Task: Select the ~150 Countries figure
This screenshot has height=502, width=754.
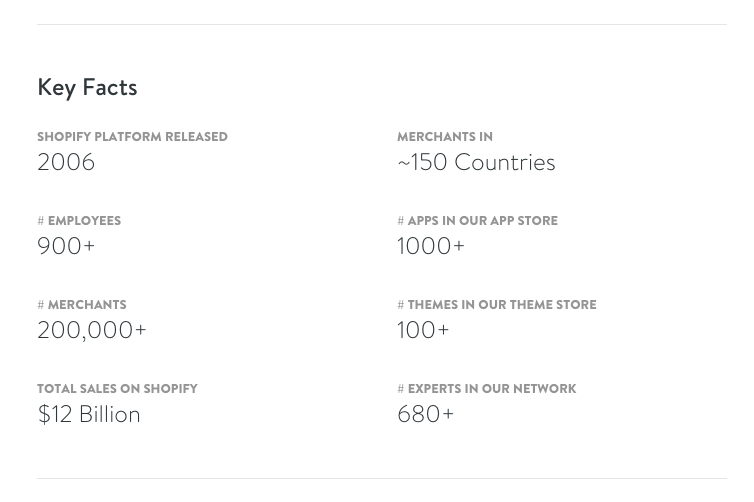Action: [476, 162]
